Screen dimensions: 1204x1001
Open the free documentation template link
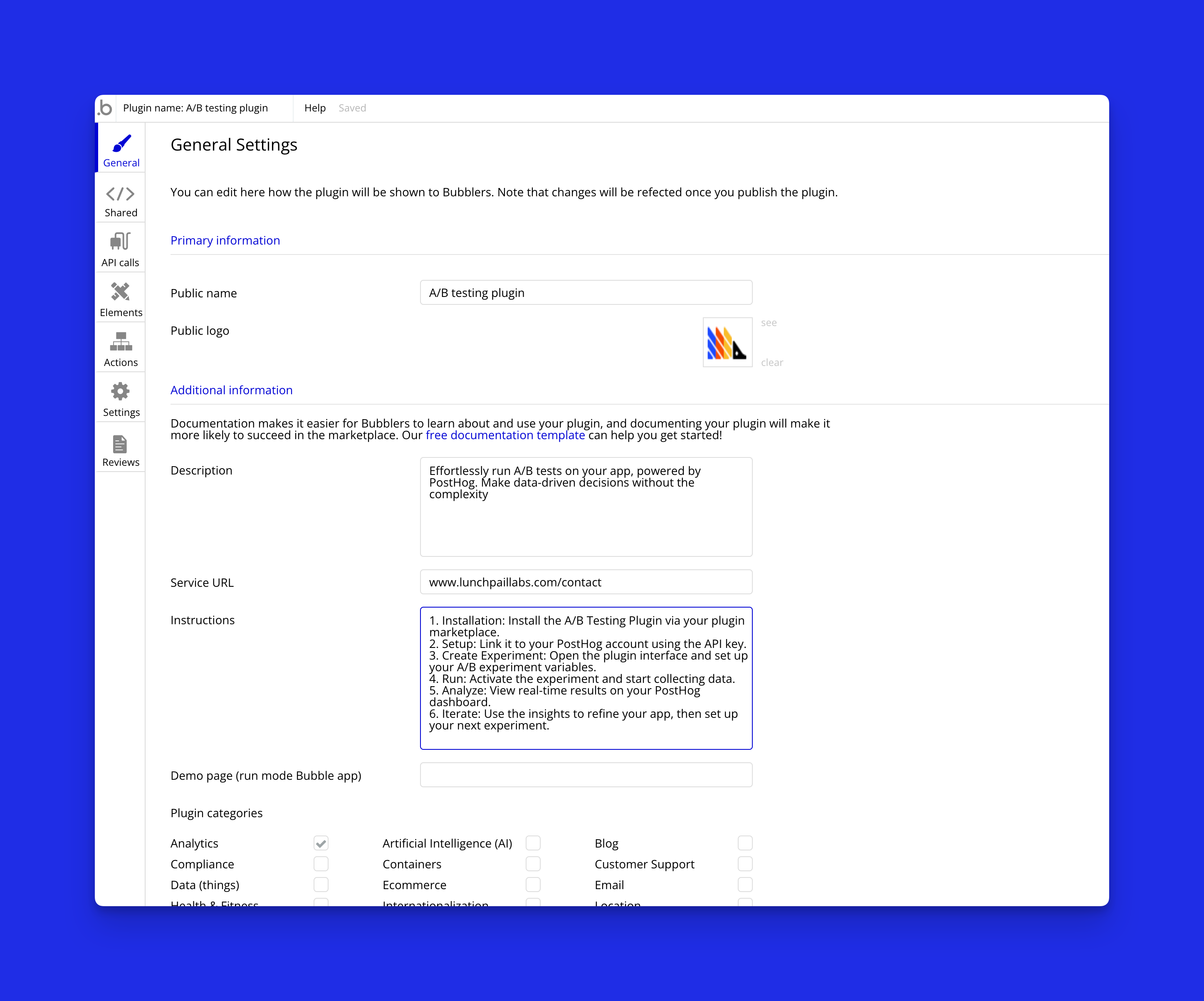point(505,435)
